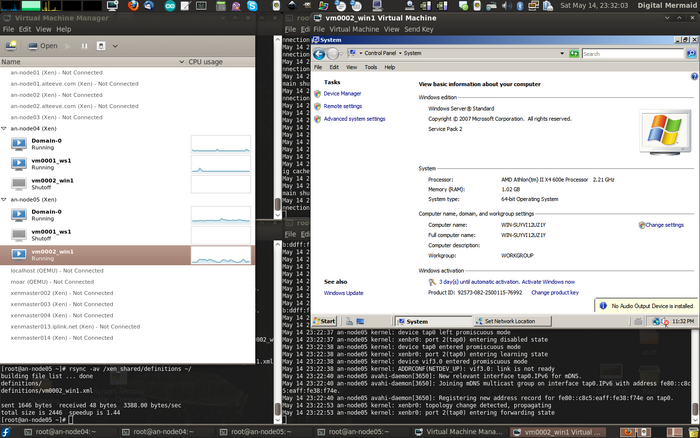Open View menu in Virtual Machine Manager
This screenshot has height=438, width=700.
click(x=43, y=29)
